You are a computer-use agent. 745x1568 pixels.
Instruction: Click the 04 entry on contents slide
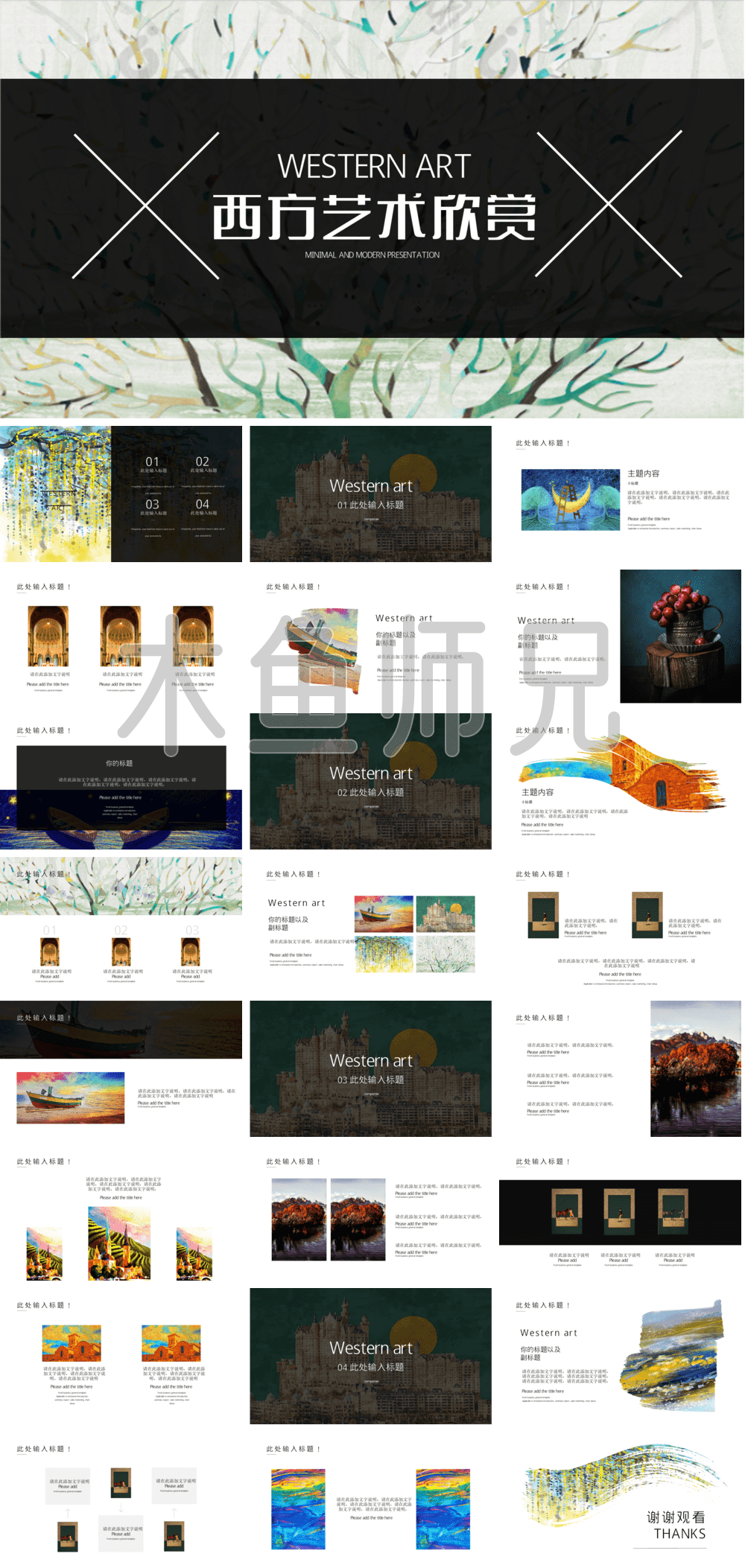203,508
